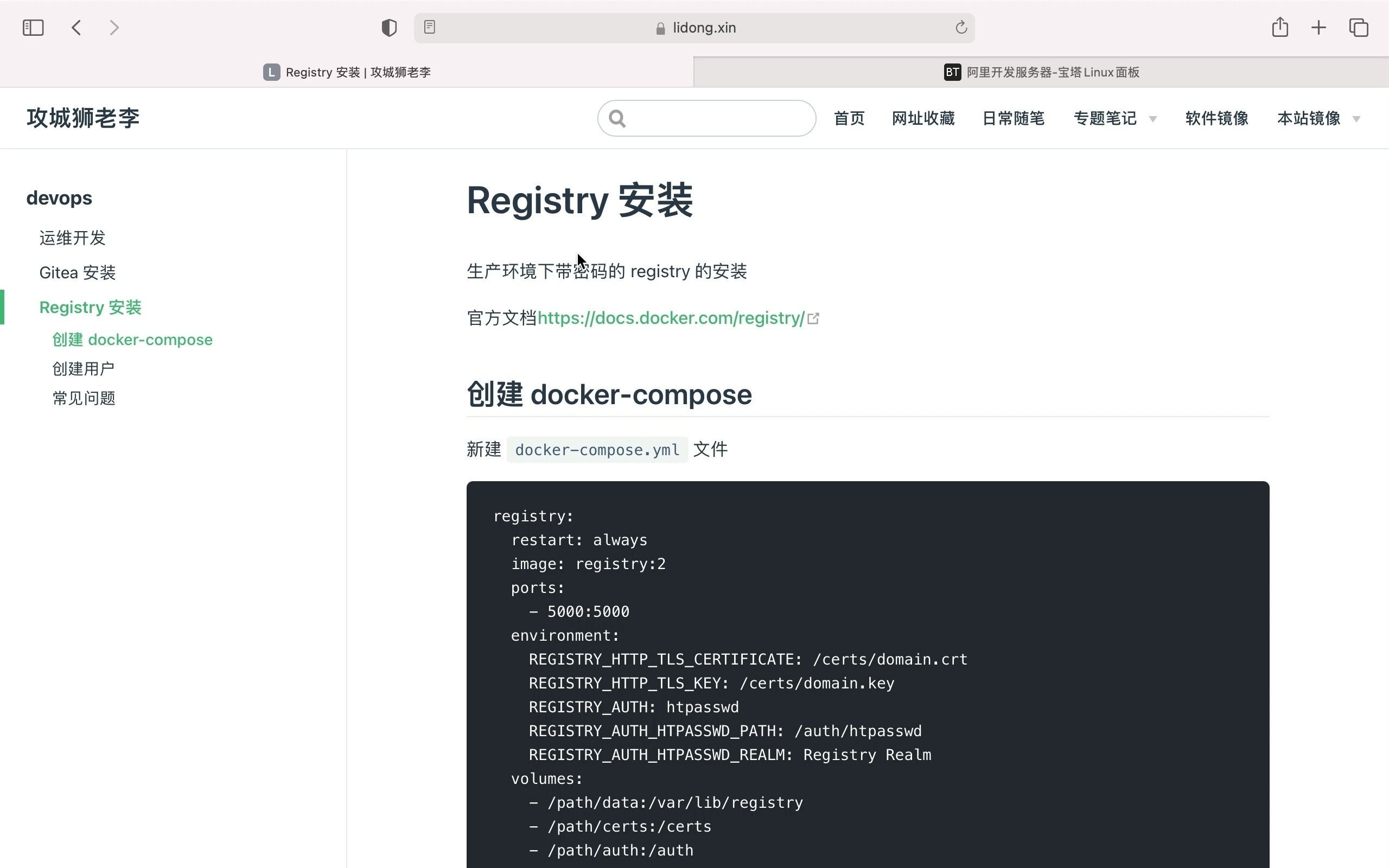Open https://docs.docker.com/registry/ link
Screen dimensions: 1389x868
pyautogui.click(x=671, y=318)
